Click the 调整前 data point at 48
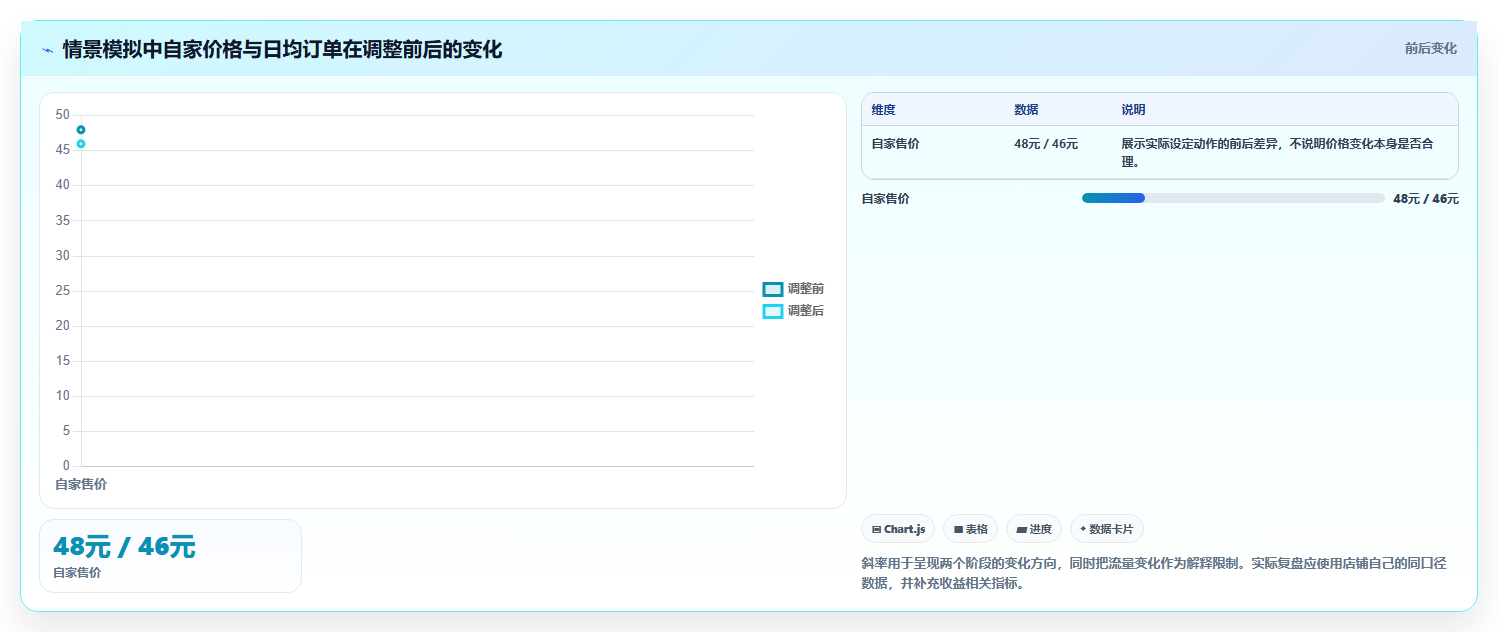 click(81, 130)
